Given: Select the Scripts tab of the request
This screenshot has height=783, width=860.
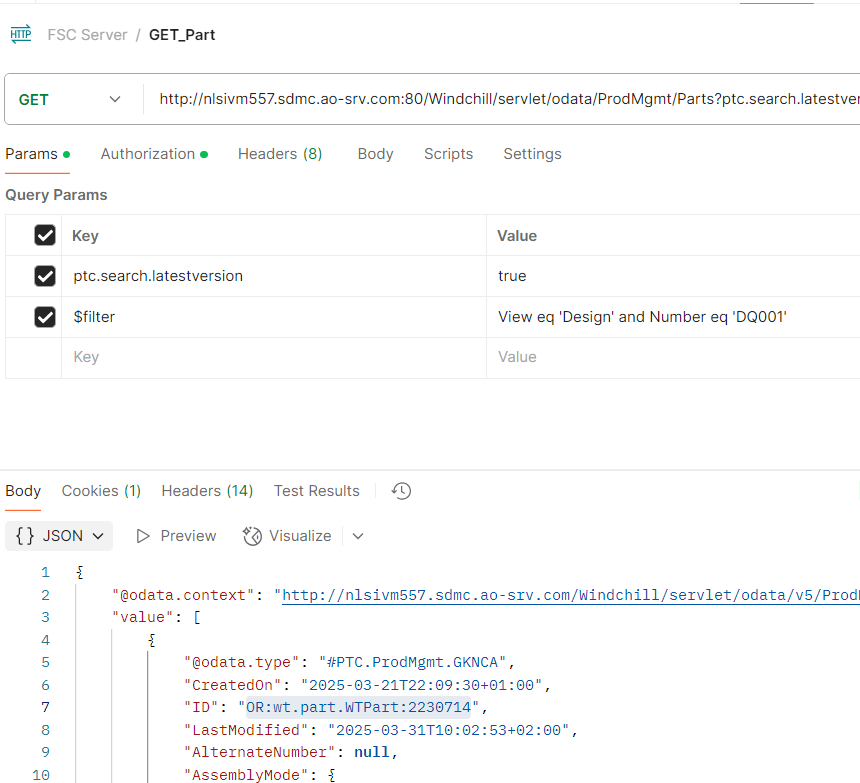Looking at the screenshot, I should pyautogui.click(x=448, y=154).
